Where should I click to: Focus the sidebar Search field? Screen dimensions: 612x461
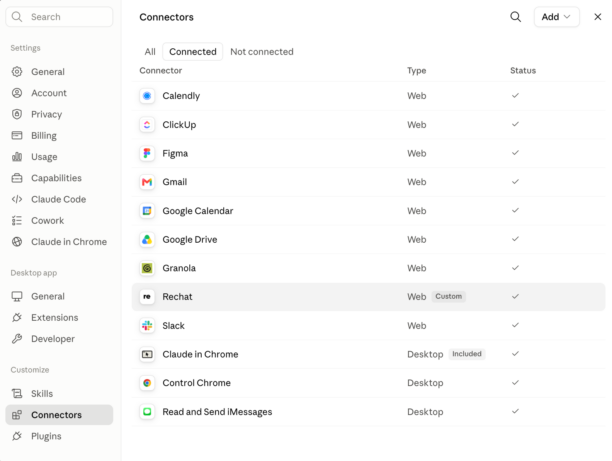pyautogui.click(x=59, y=17)
